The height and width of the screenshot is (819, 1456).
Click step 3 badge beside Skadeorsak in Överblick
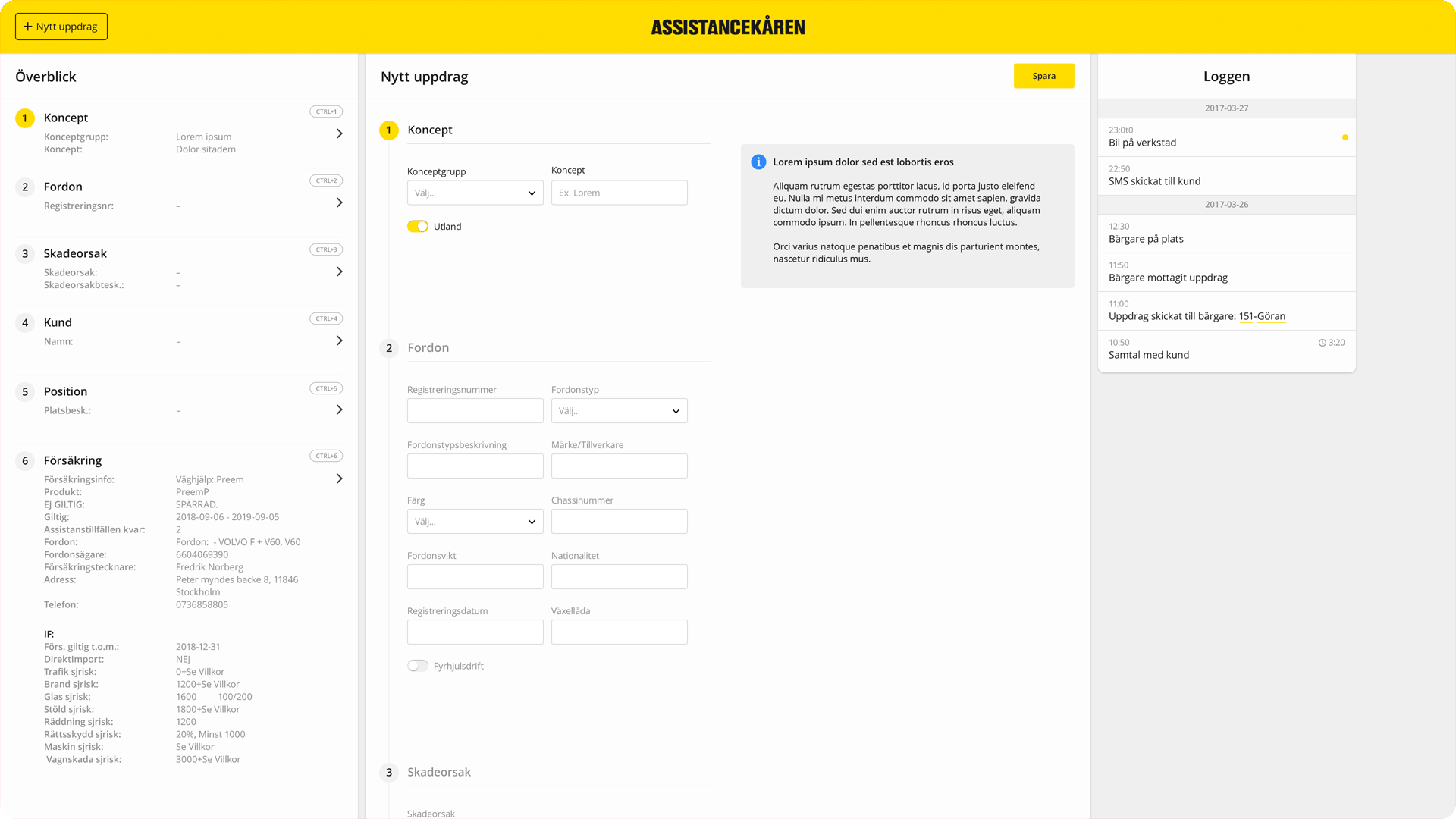[x=25, y=253]
